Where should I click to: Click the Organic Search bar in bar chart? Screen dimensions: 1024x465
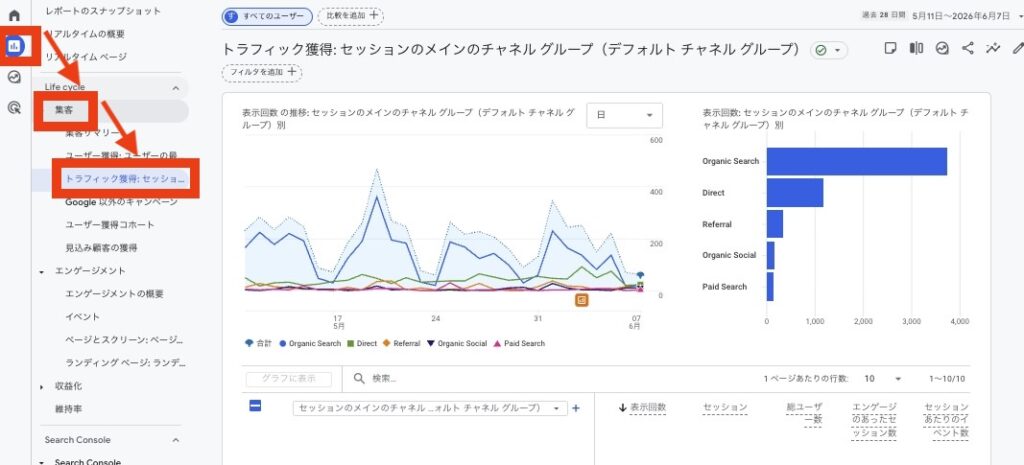[857, 161]
